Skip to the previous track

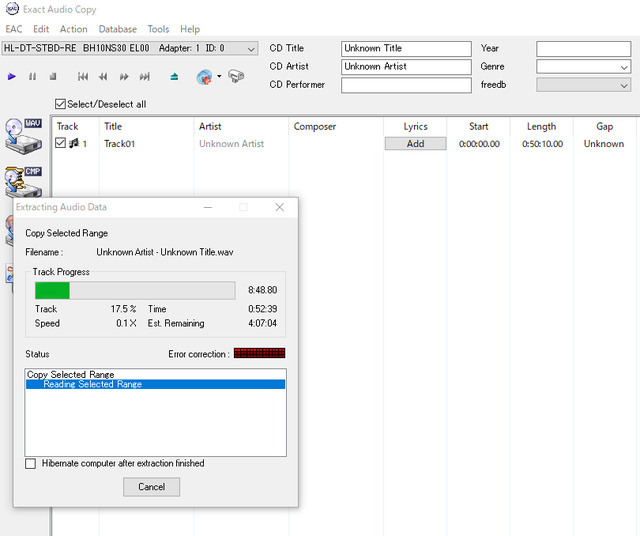(83, 76)
